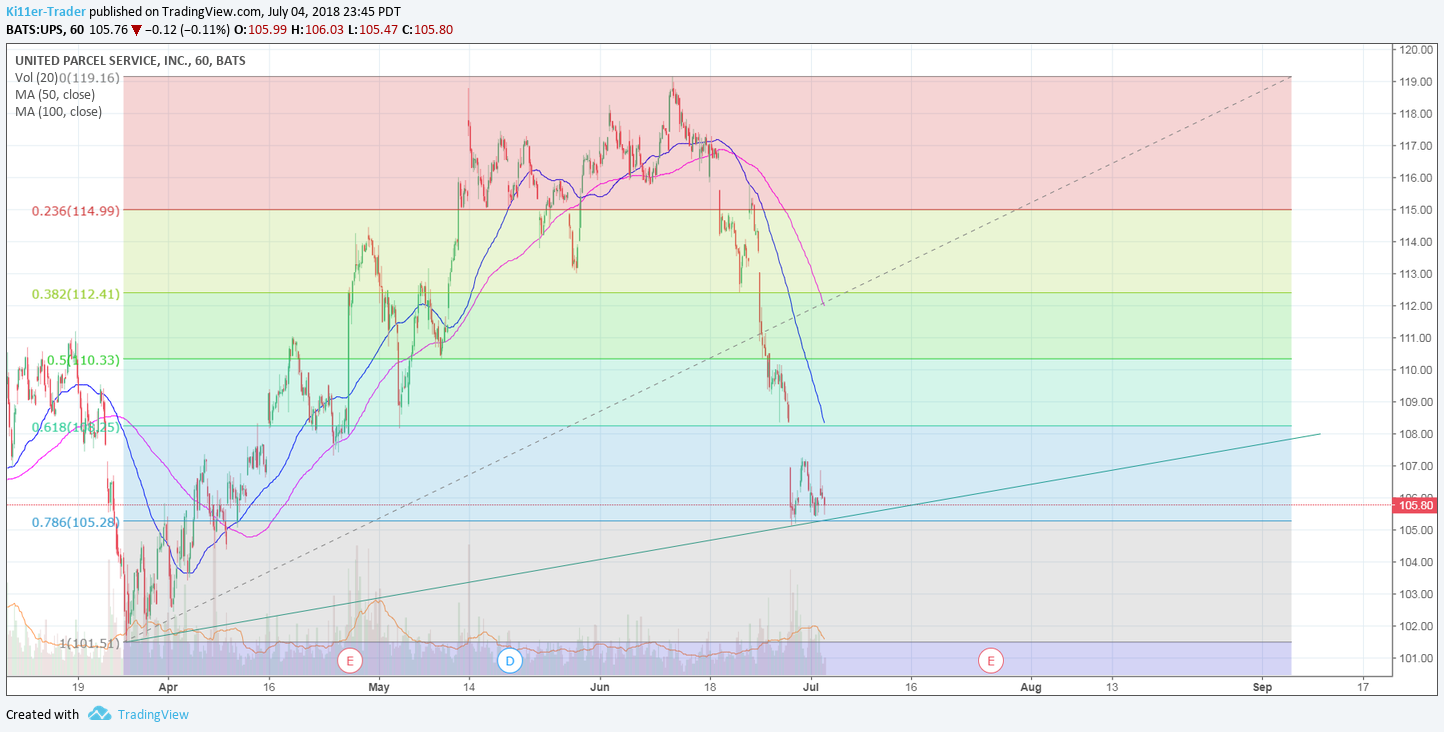Click the Fibonacci 1(101.51) level label
The image size is (1444, 732).
coord(90,643)
